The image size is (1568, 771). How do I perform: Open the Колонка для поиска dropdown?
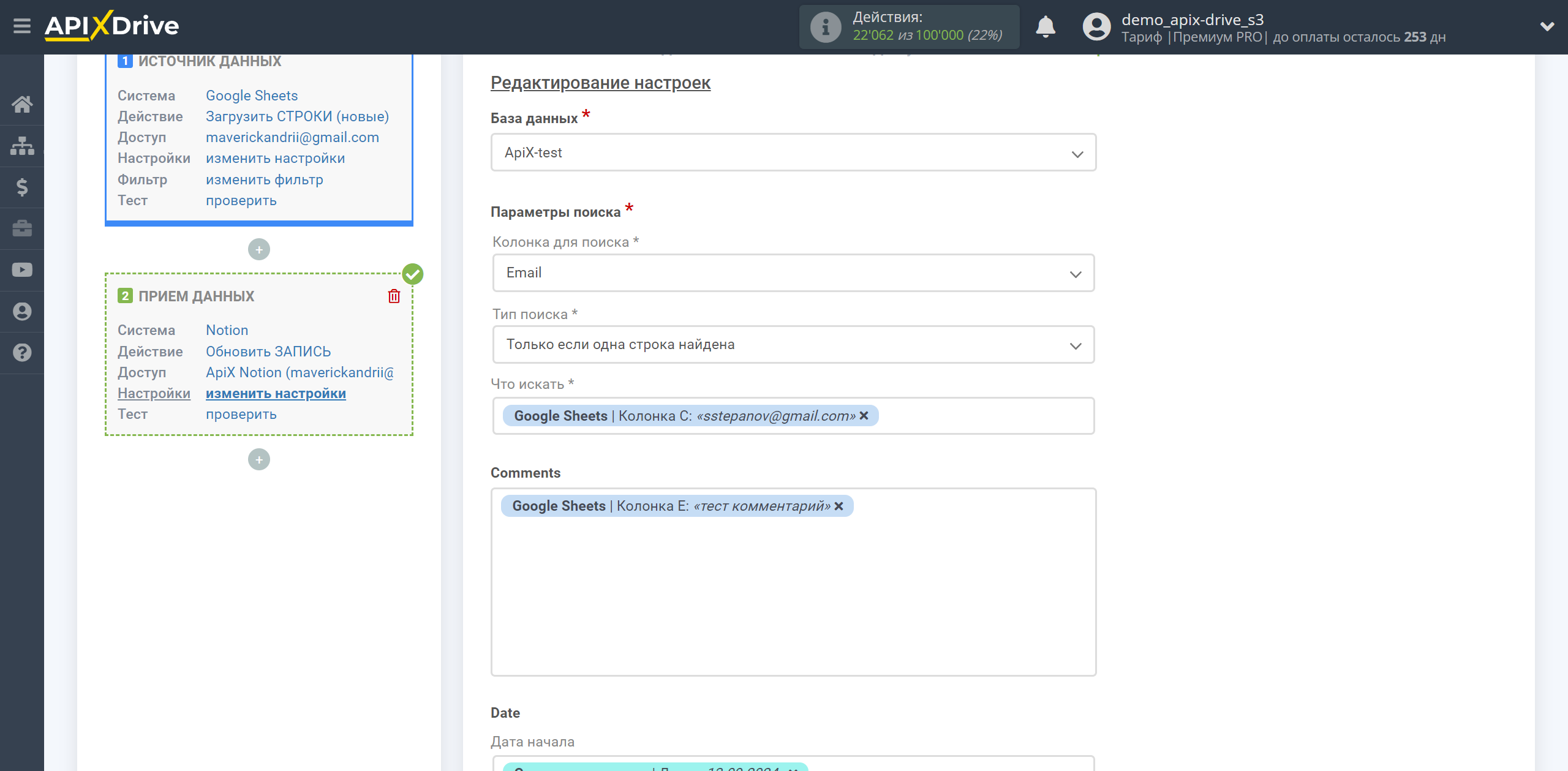coord(793,273)
